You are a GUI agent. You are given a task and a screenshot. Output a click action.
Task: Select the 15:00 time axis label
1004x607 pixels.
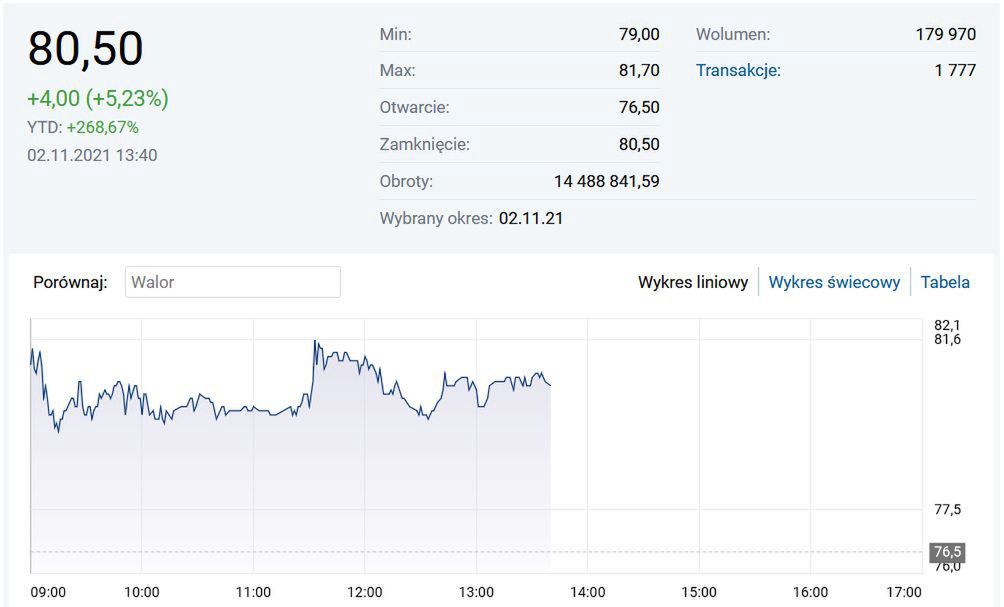pos(698,592)
